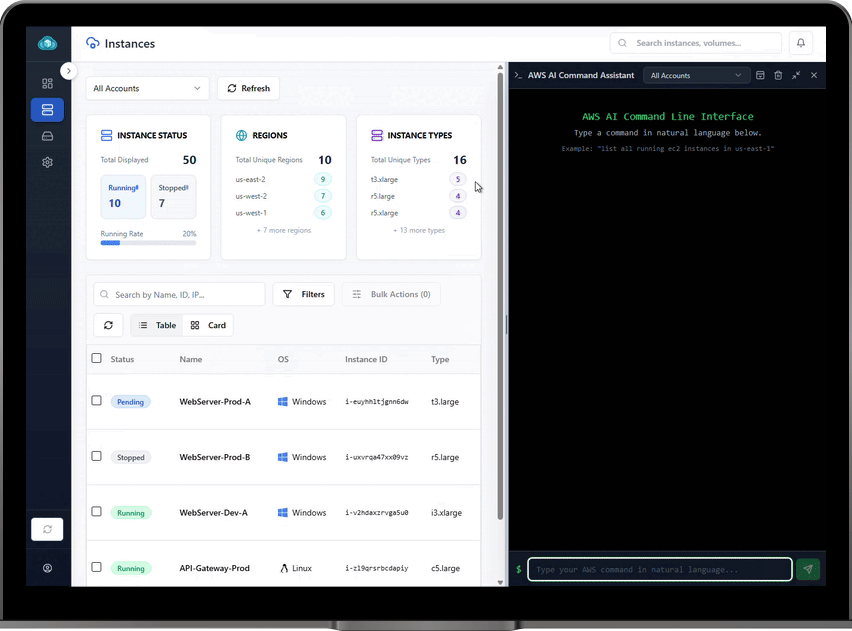
Task: Open the user profile icon in sidebar
Action: click(x=47, y=568)
